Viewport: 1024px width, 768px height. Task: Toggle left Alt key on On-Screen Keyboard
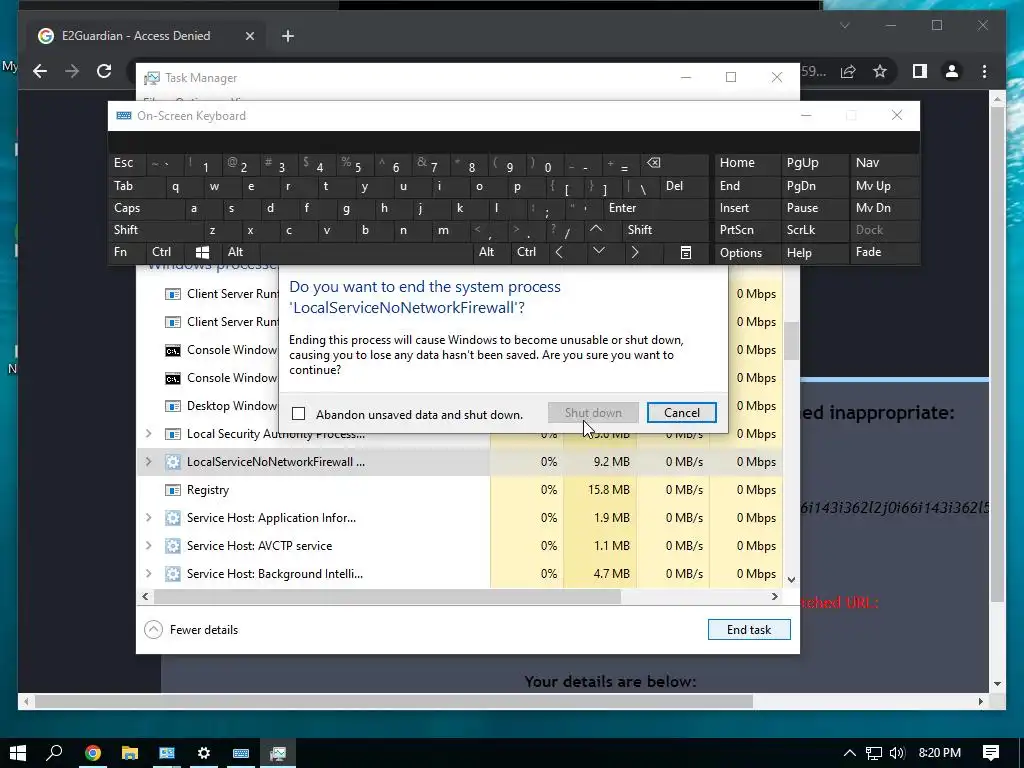pos(240,252)
